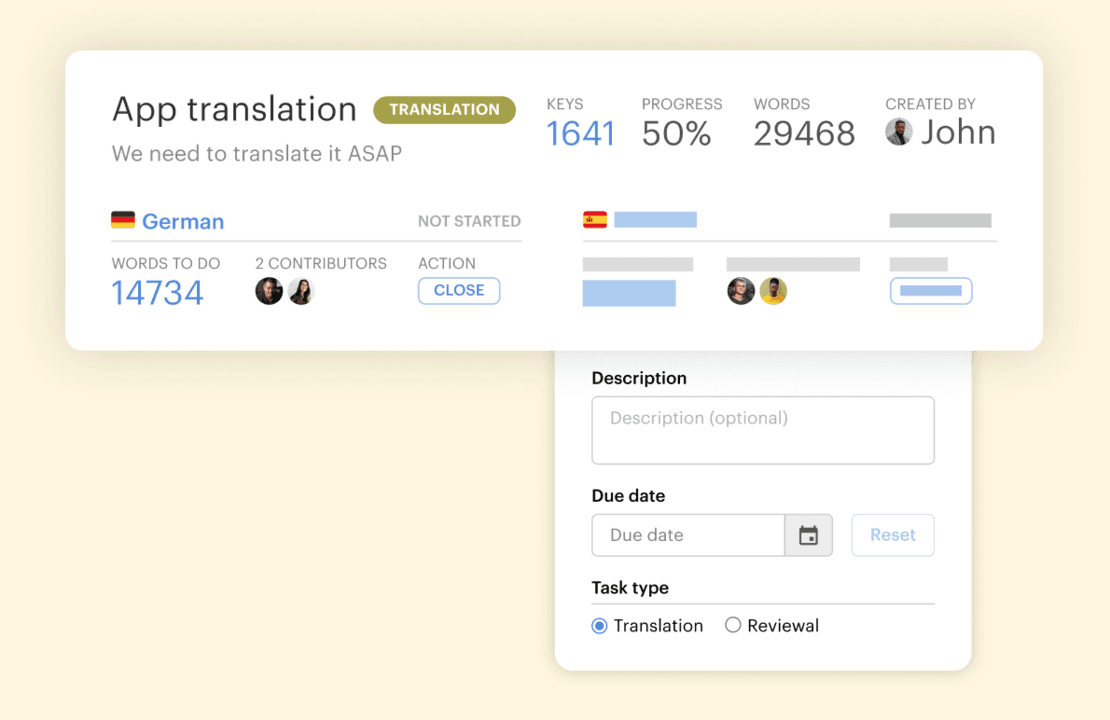The width and height of the screenshot is (1110, 720).
Task: Click the Spanish task action button placeholder
Action: tap(931, 291)
